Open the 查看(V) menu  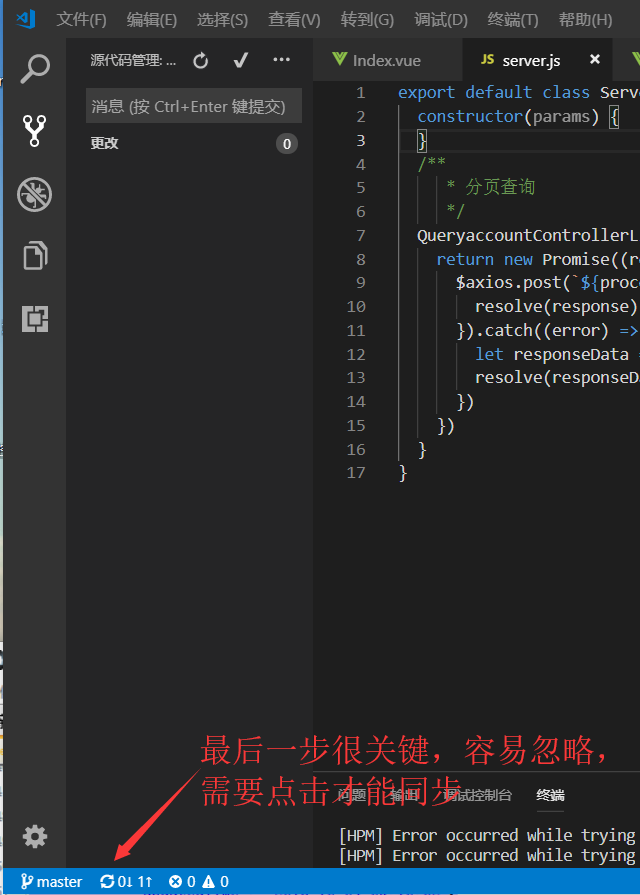295,20
